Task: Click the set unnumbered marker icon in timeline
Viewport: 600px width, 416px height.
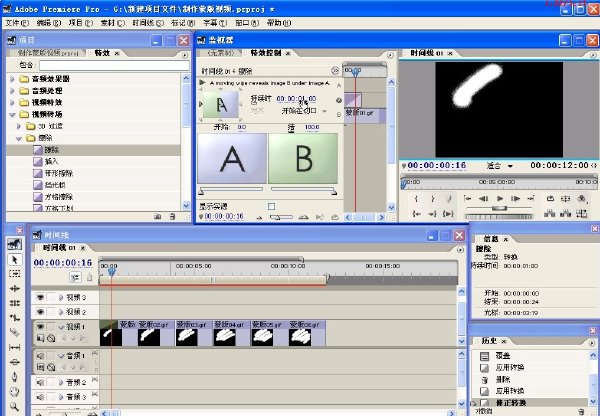Action: [90, 277]
